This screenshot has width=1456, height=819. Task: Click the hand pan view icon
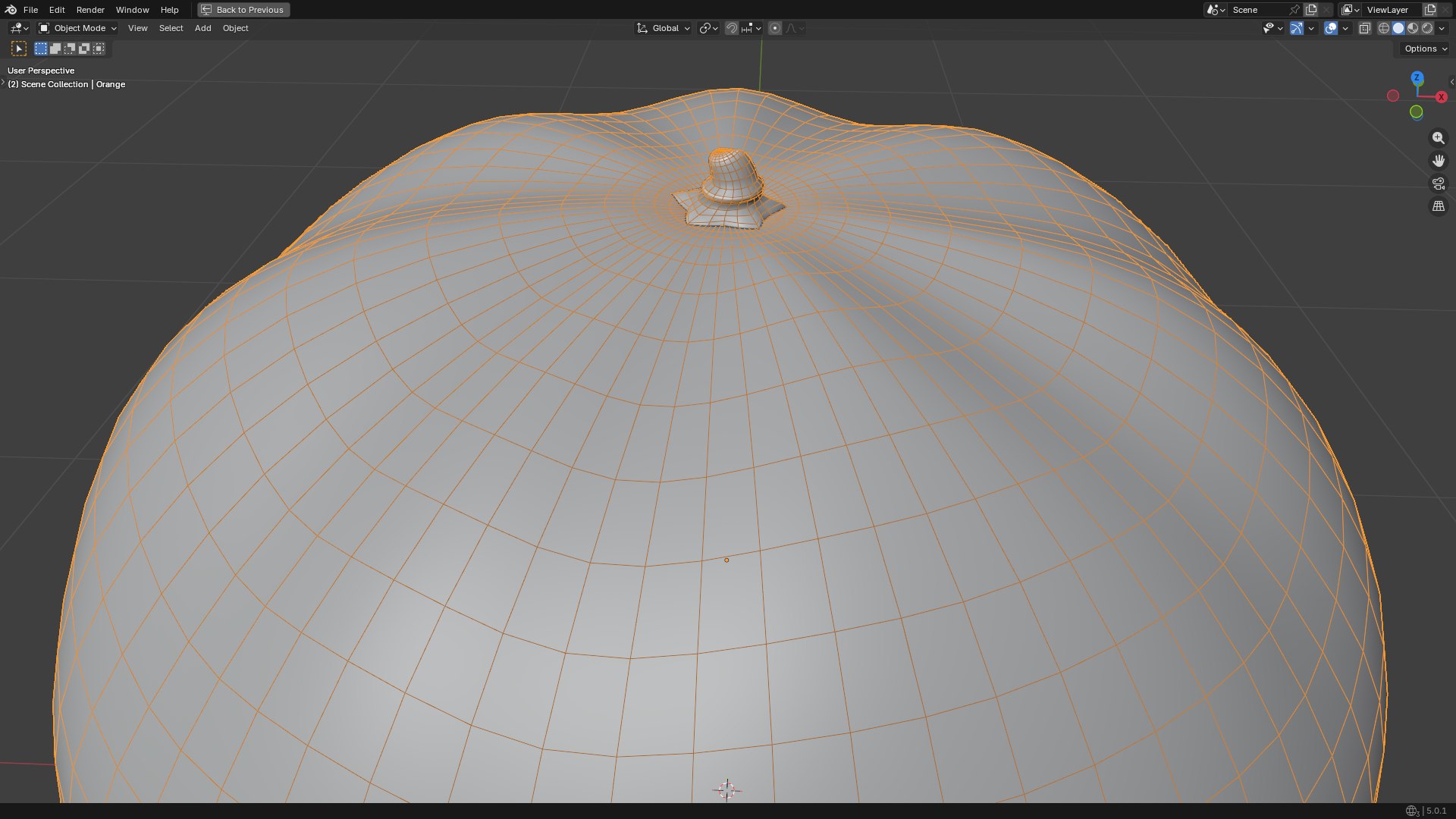pyautogui.click(x=1438, y=161)
